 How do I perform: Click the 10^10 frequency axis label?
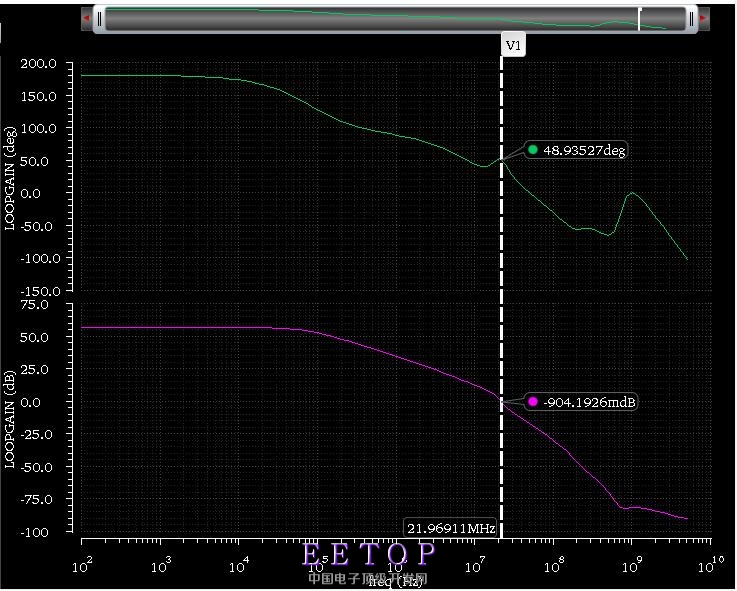point(711,565)
